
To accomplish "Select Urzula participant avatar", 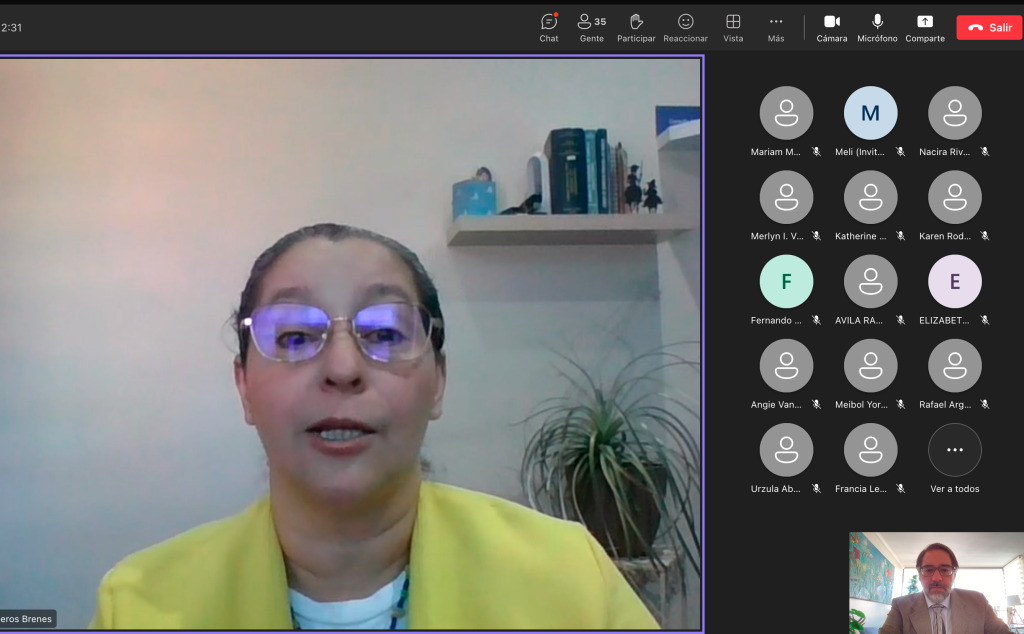I will pos(786,451).
